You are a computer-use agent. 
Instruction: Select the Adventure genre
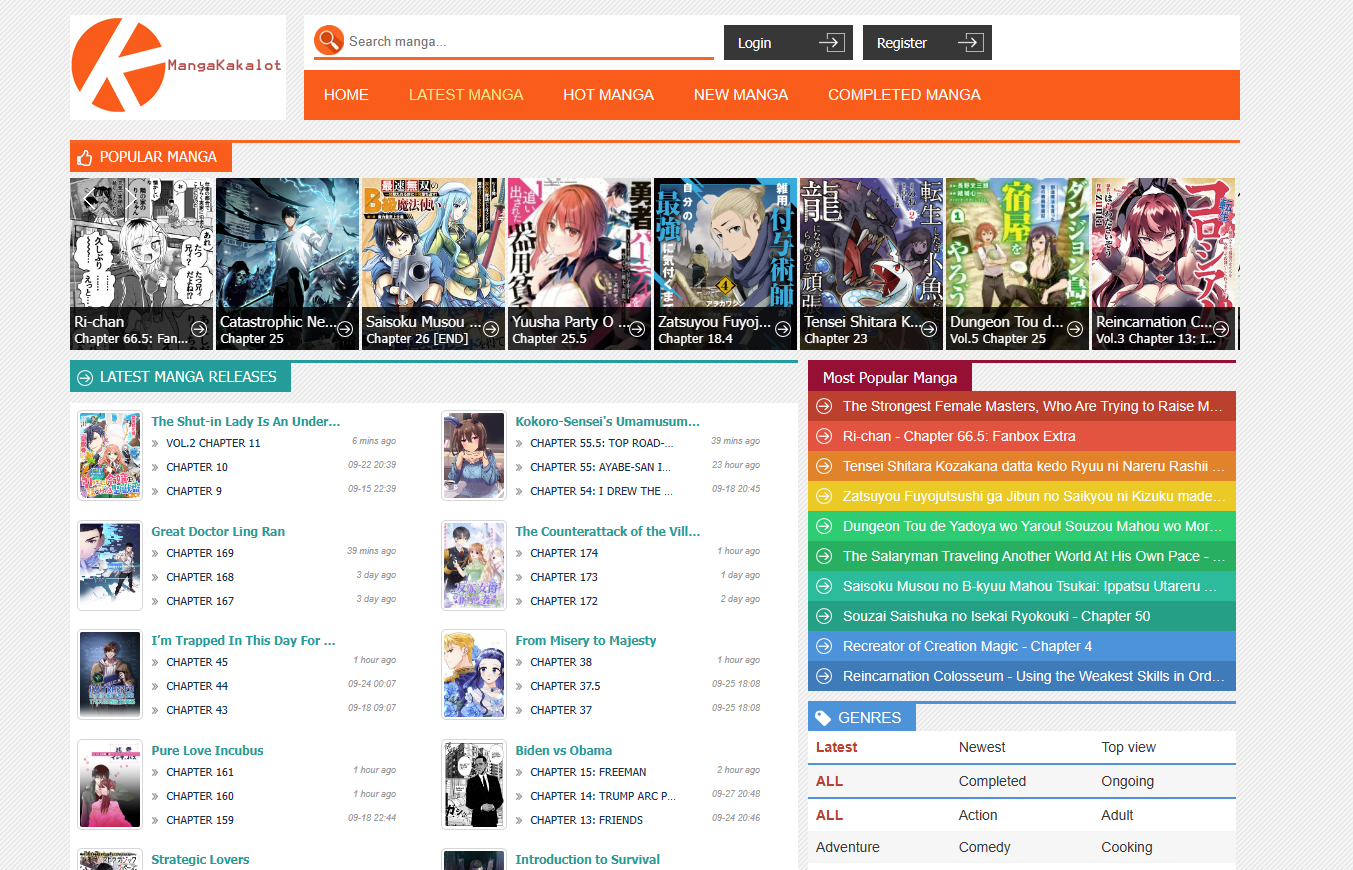pos(848,847)
